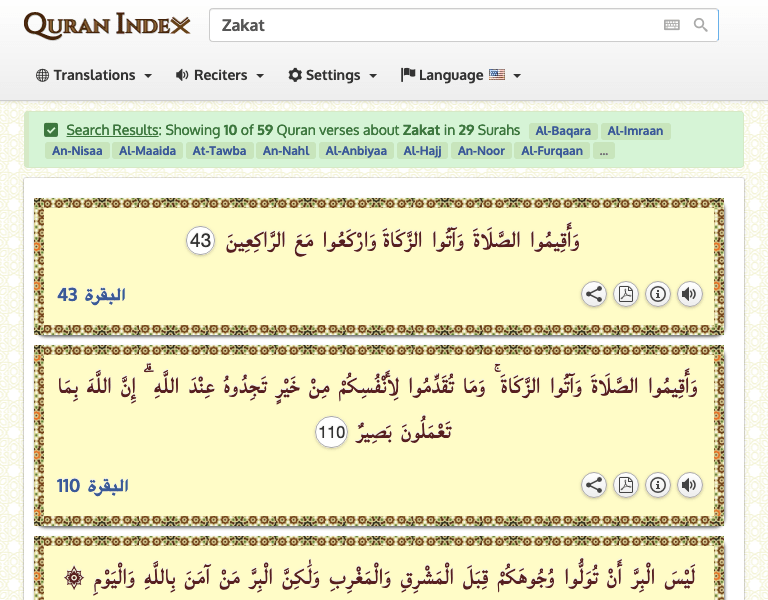Share verse 110 of Al-Baqara

coord(594,485)
